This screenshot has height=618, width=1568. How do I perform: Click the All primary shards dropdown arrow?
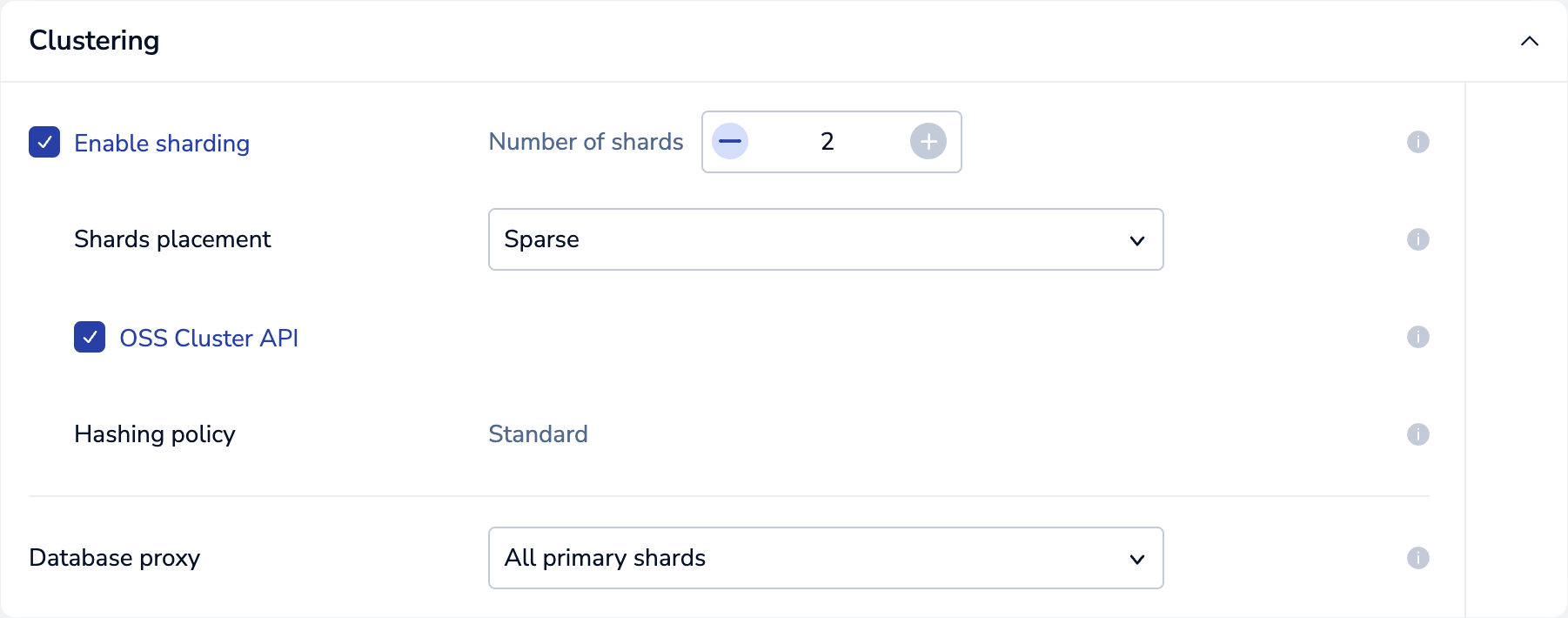coord(1136,559)
